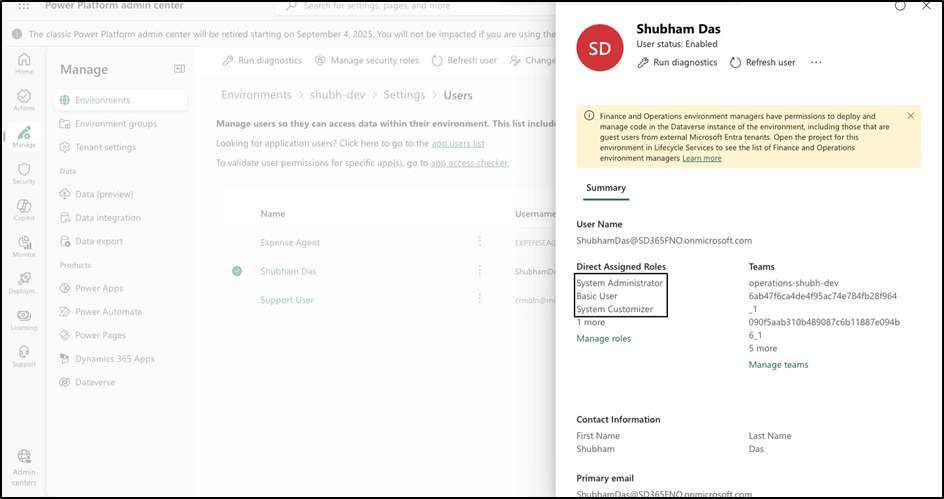Click the Manage teams link
This screenshot has width=944, height=499.
tap(778, 365)
